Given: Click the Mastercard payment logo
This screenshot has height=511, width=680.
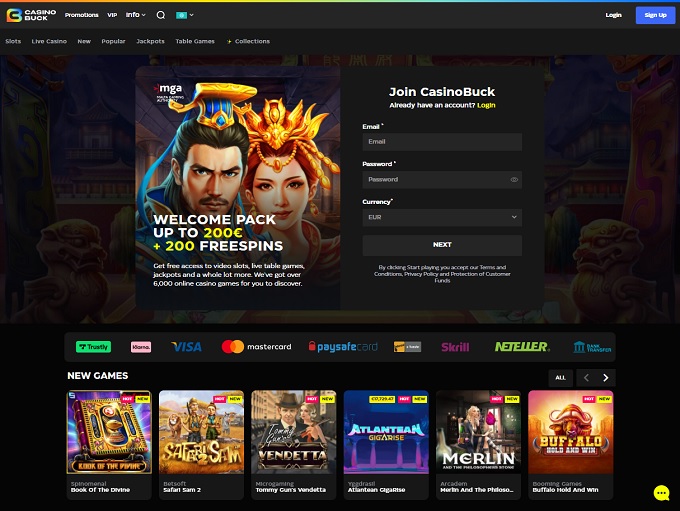Looking at the screenshot, I should [x=257, y=347].
